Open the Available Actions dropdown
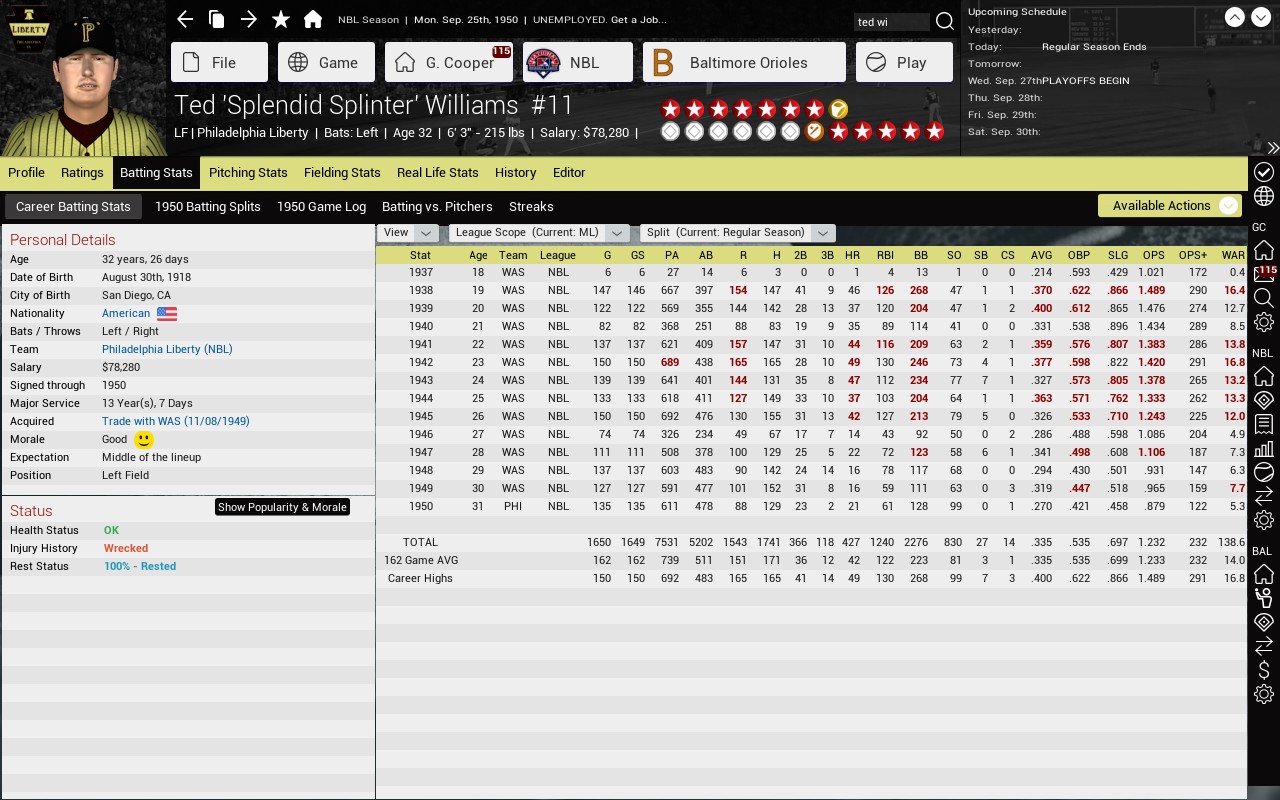The height and width of the screenshot is (800, 1280). (x=1170, y=205)
